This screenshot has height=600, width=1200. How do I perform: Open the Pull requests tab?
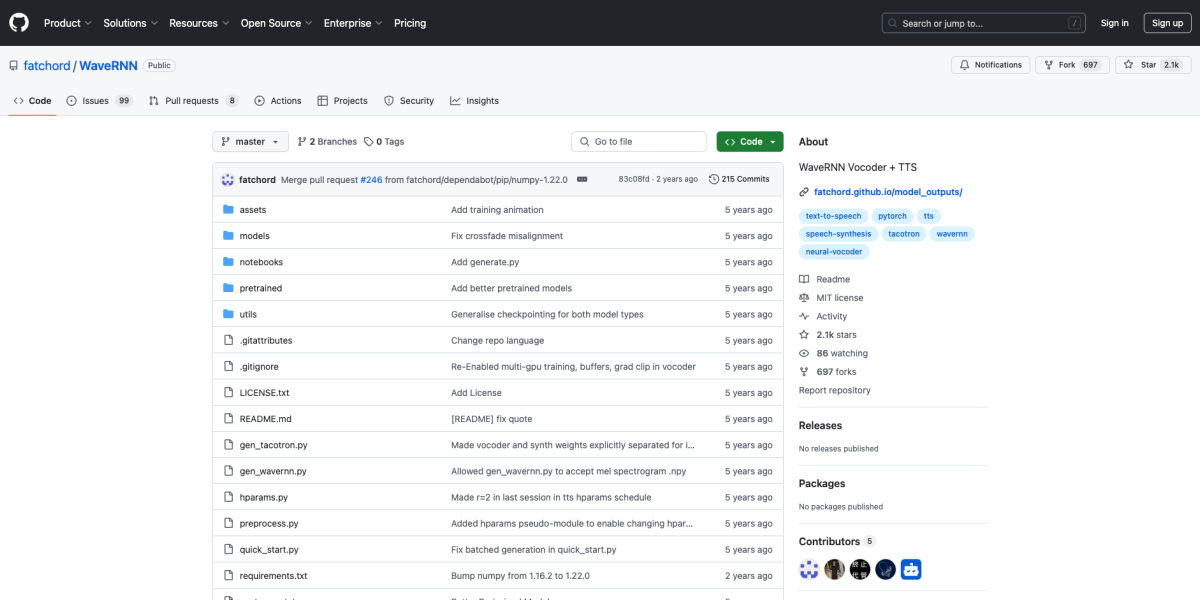point(193,101)
